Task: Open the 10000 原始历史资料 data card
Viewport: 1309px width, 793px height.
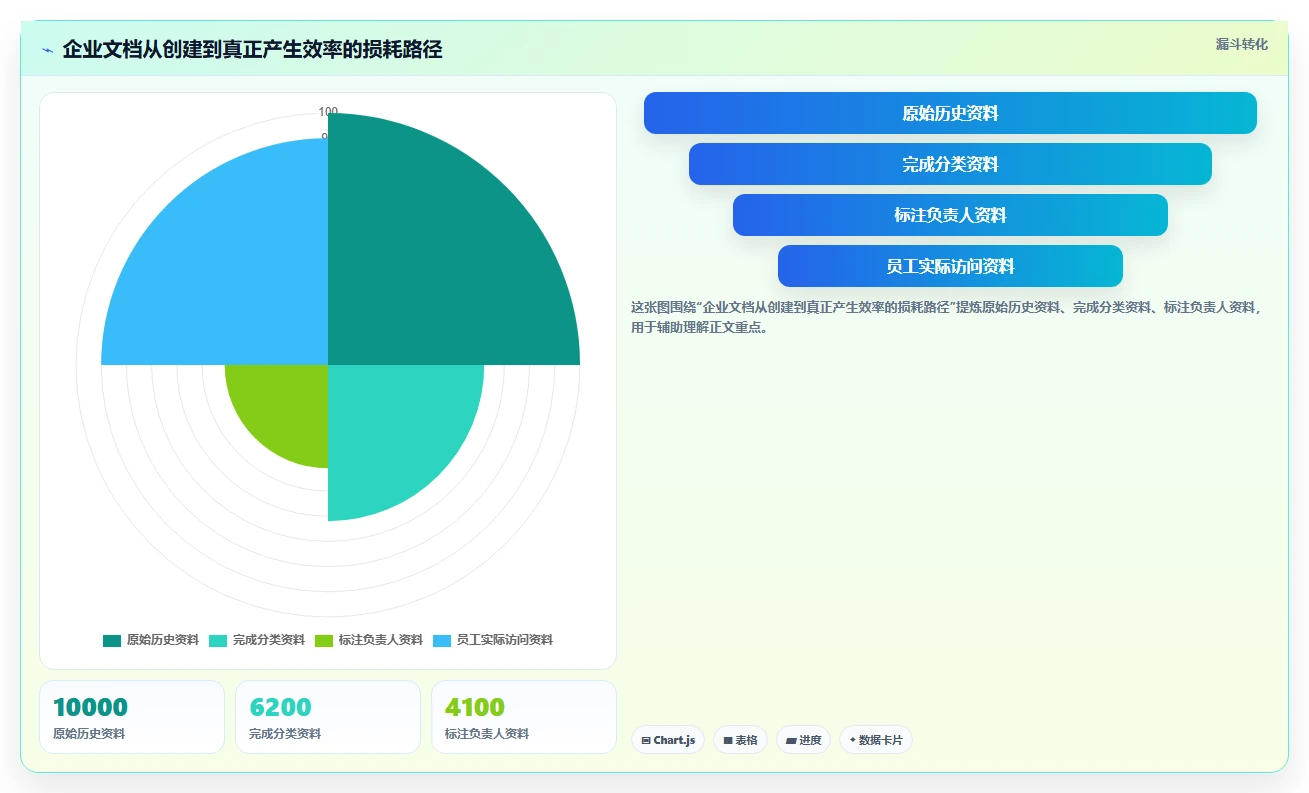Action: (x=132, y=717)
